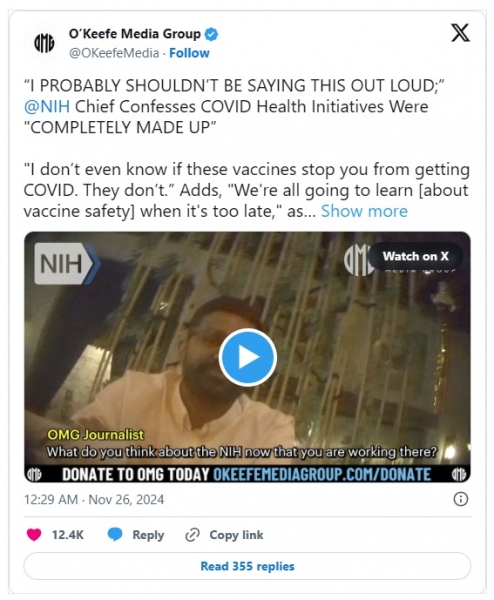Follow the @OKeefeMedia account
This screenshot has width=494, height=600.
click(x=189, y=53)
